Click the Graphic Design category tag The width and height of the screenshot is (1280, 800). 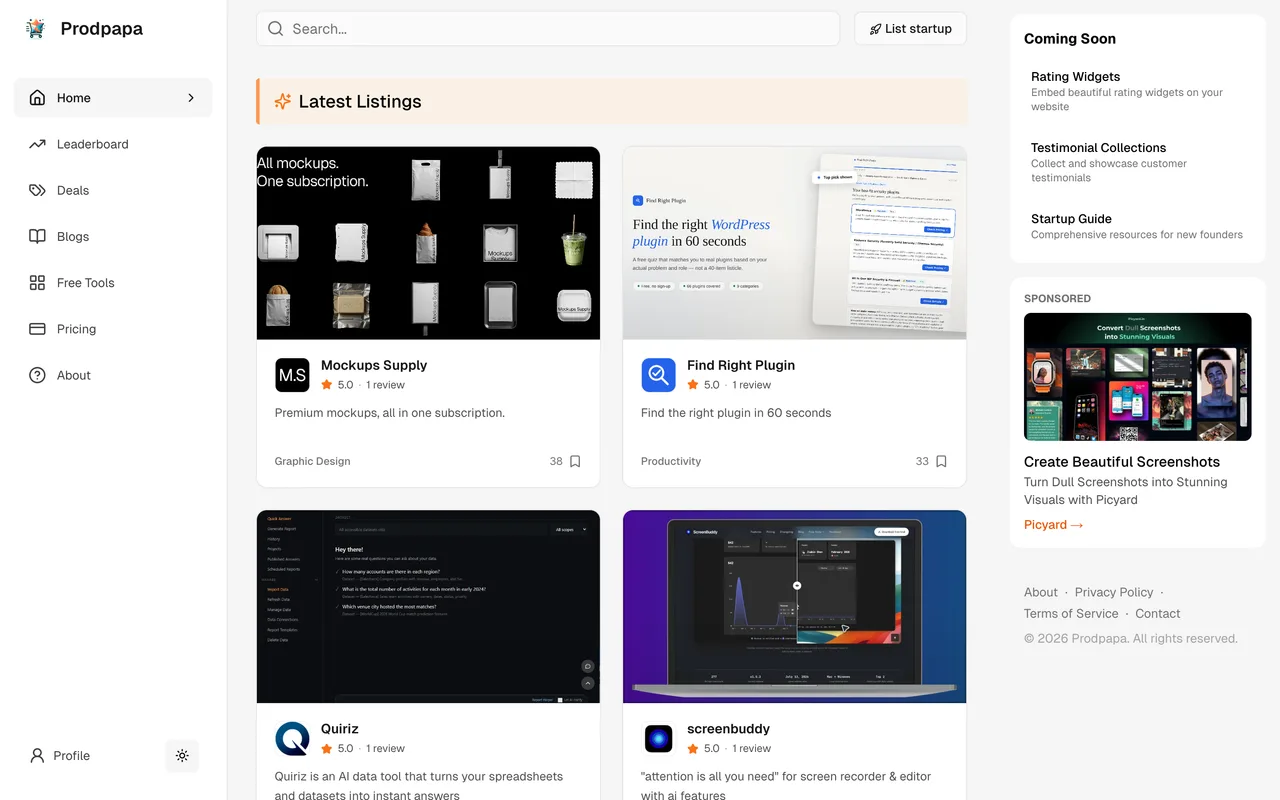(312, 461)
